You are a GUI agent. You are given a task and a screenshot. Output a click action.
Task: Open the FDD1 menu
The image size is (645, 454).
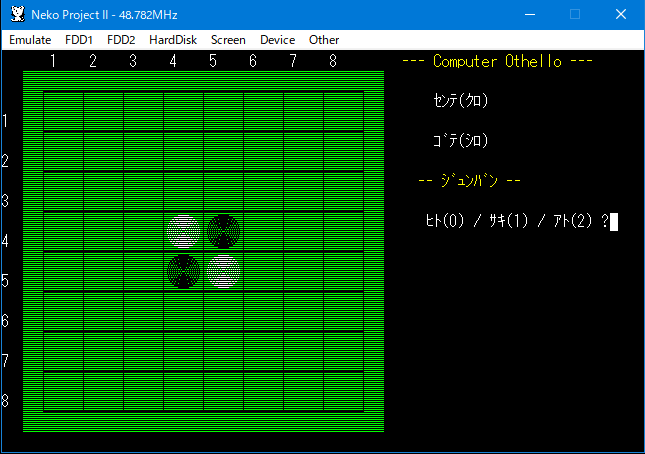78,40
